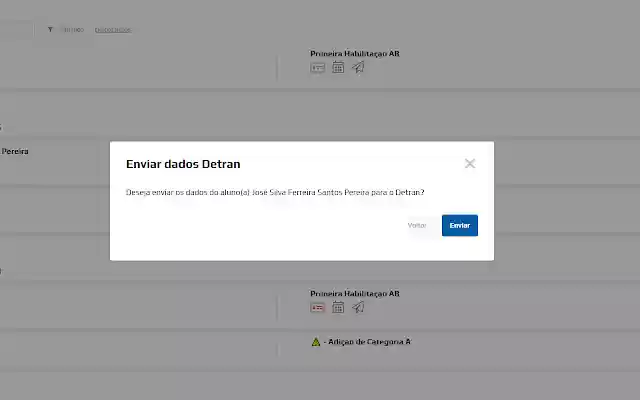This screenshot has width=640, height=400.
Task: Open calendar icon in lower Primeira Habilitação AB row
Action: pos(338,307)
